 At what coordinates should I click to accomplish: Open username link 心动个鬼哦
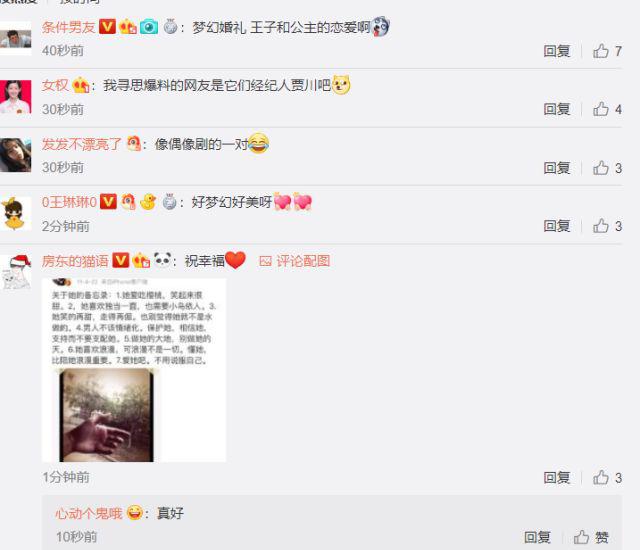89,513
